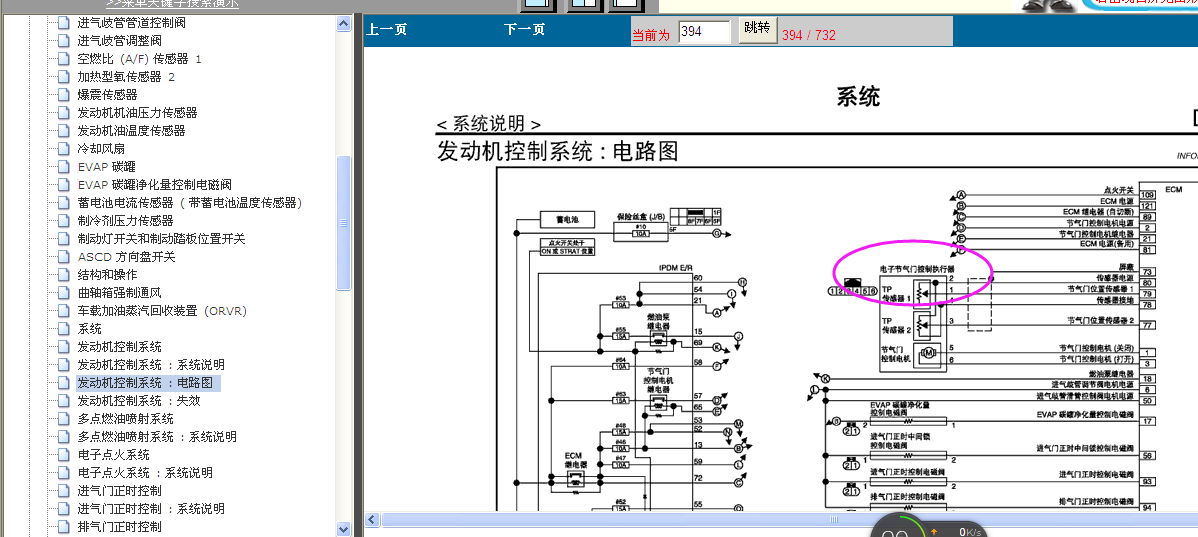Click the page icon beside 制动灯开关和制动踏板位置开关

point(63,238)
